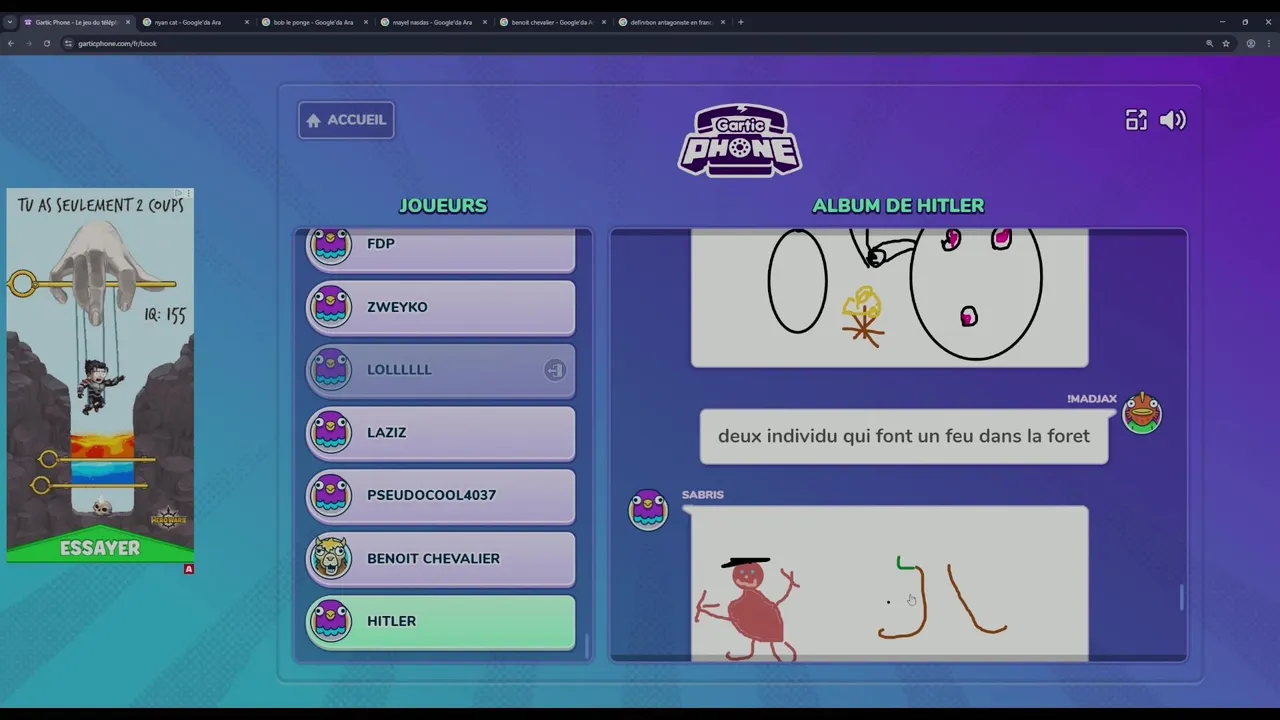
Task: Select player FDP in list
Action: pyautogui.click(x=441, y=250)
